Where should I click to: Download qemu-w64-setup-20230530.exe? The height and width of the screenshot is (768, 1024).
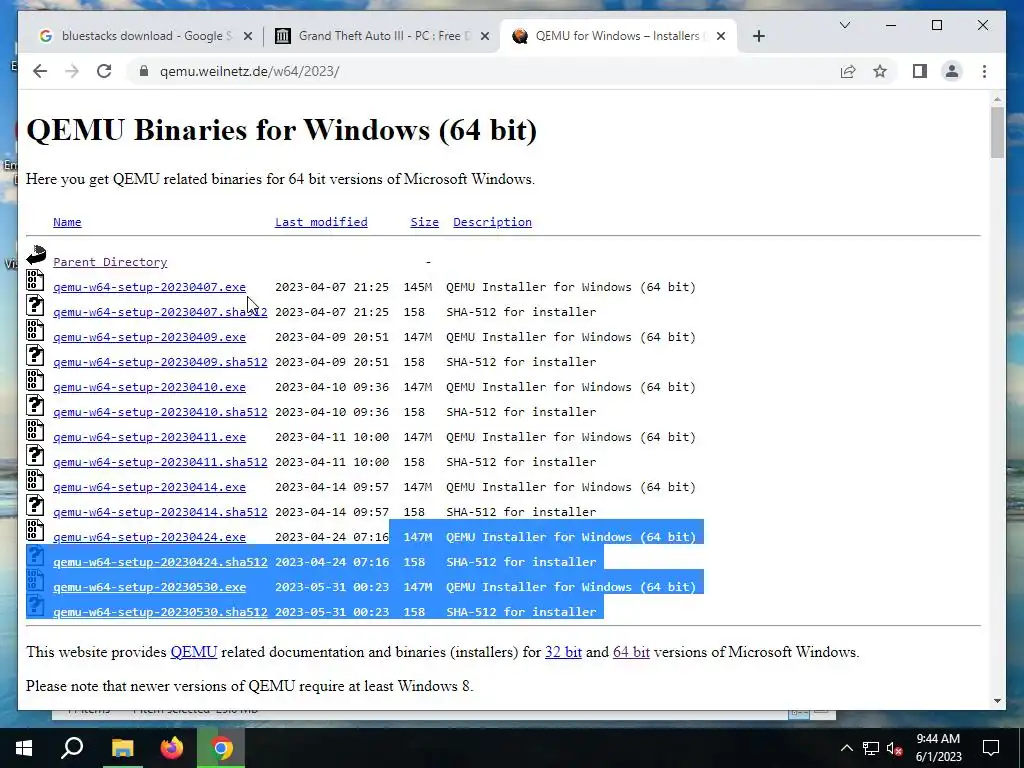[x=150, y=587]
